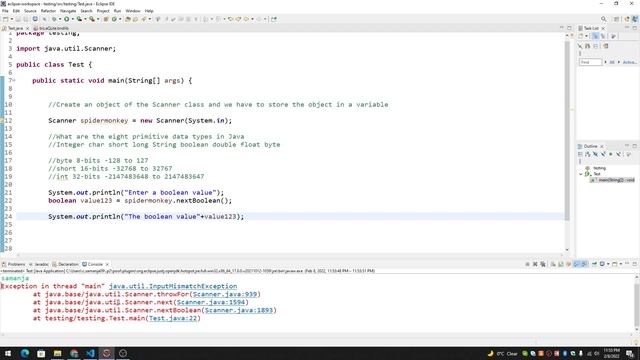Click the Debug bug icon in toolbar
Screen dimensions: 640x360
[54, 19]
